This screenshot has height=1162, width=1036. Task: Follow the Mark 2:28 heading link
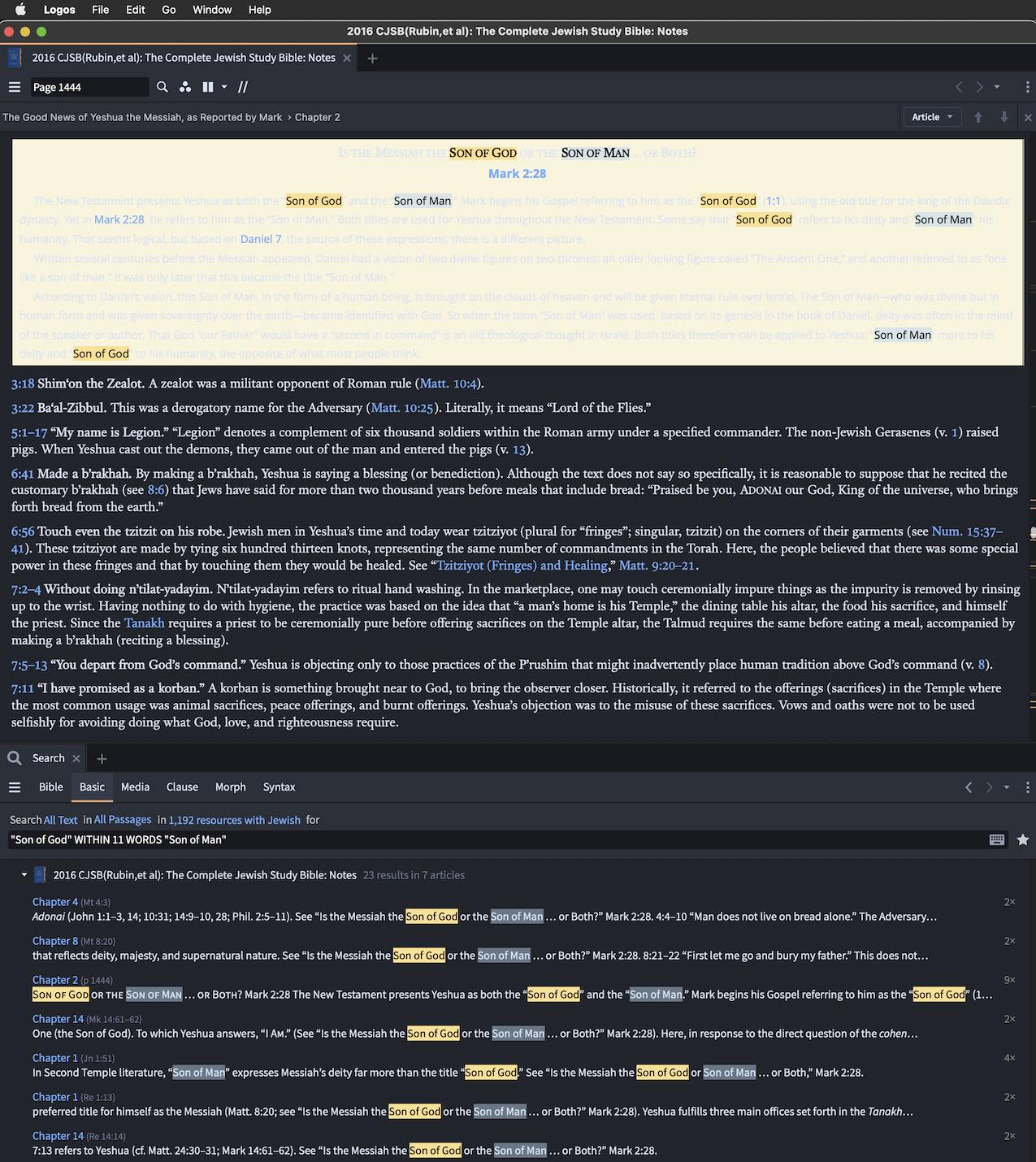pos(517,173)
